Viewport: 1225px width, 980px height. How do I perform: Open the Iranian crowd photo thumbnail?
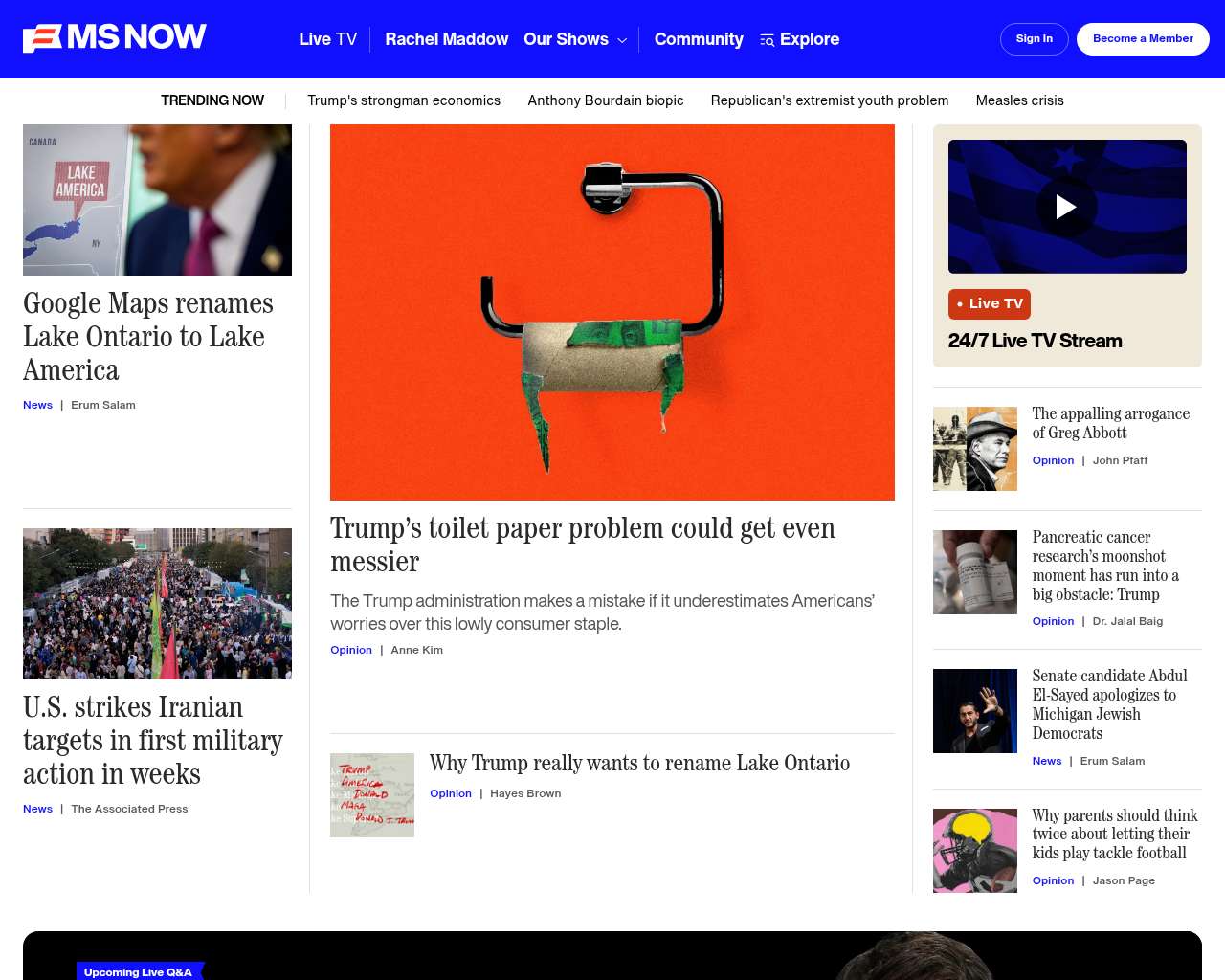[x=157, y=604]
